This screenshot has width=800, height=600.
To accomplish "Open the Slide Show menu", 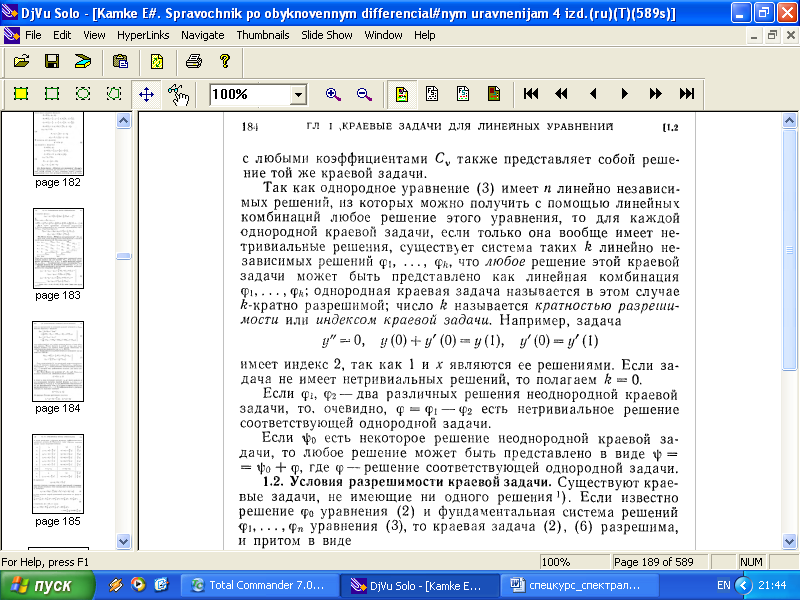I will pyautogui.click(x=327, y=35).
